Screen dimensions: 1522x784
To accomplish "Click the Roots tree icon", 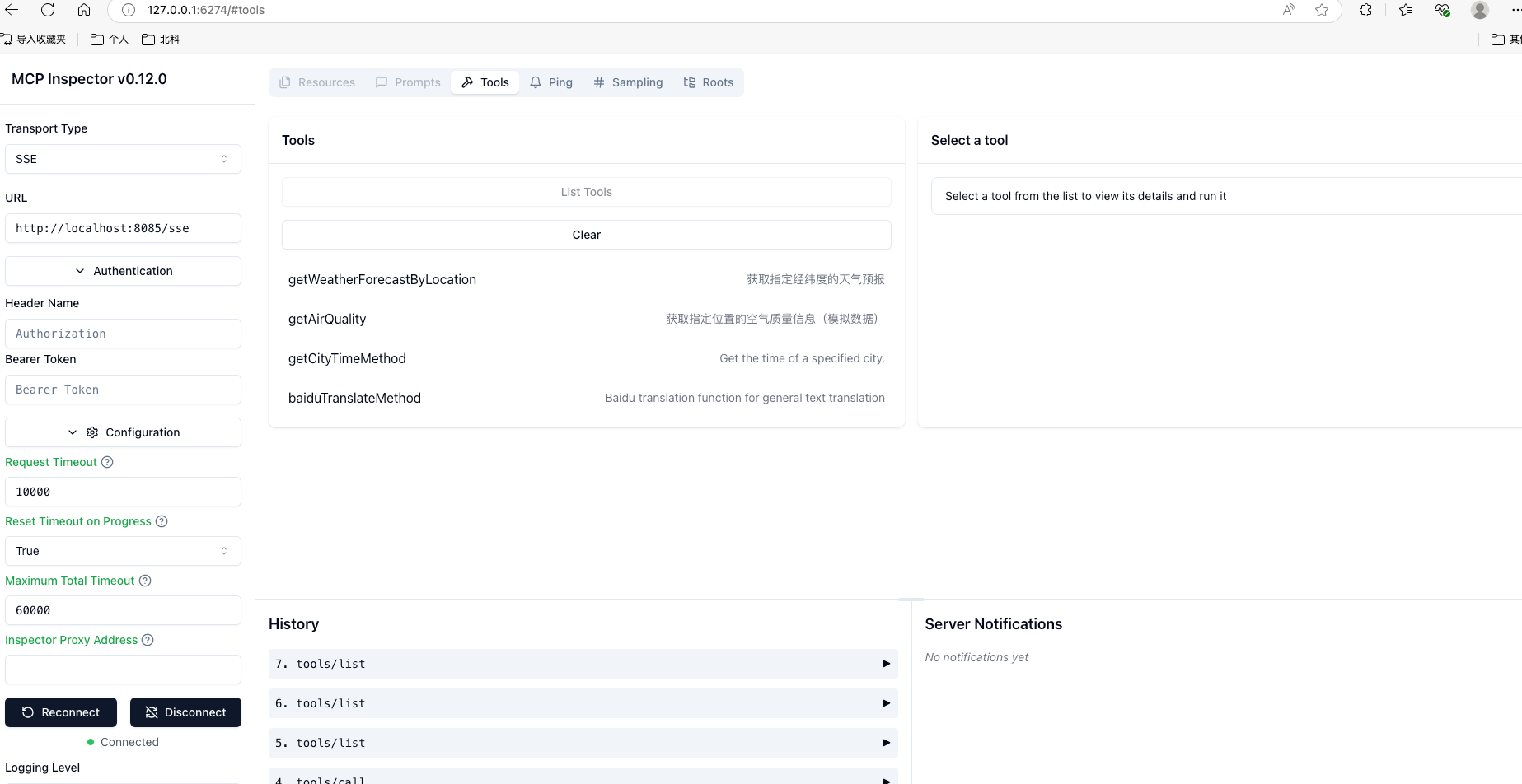I will click(x=689, y=82).
